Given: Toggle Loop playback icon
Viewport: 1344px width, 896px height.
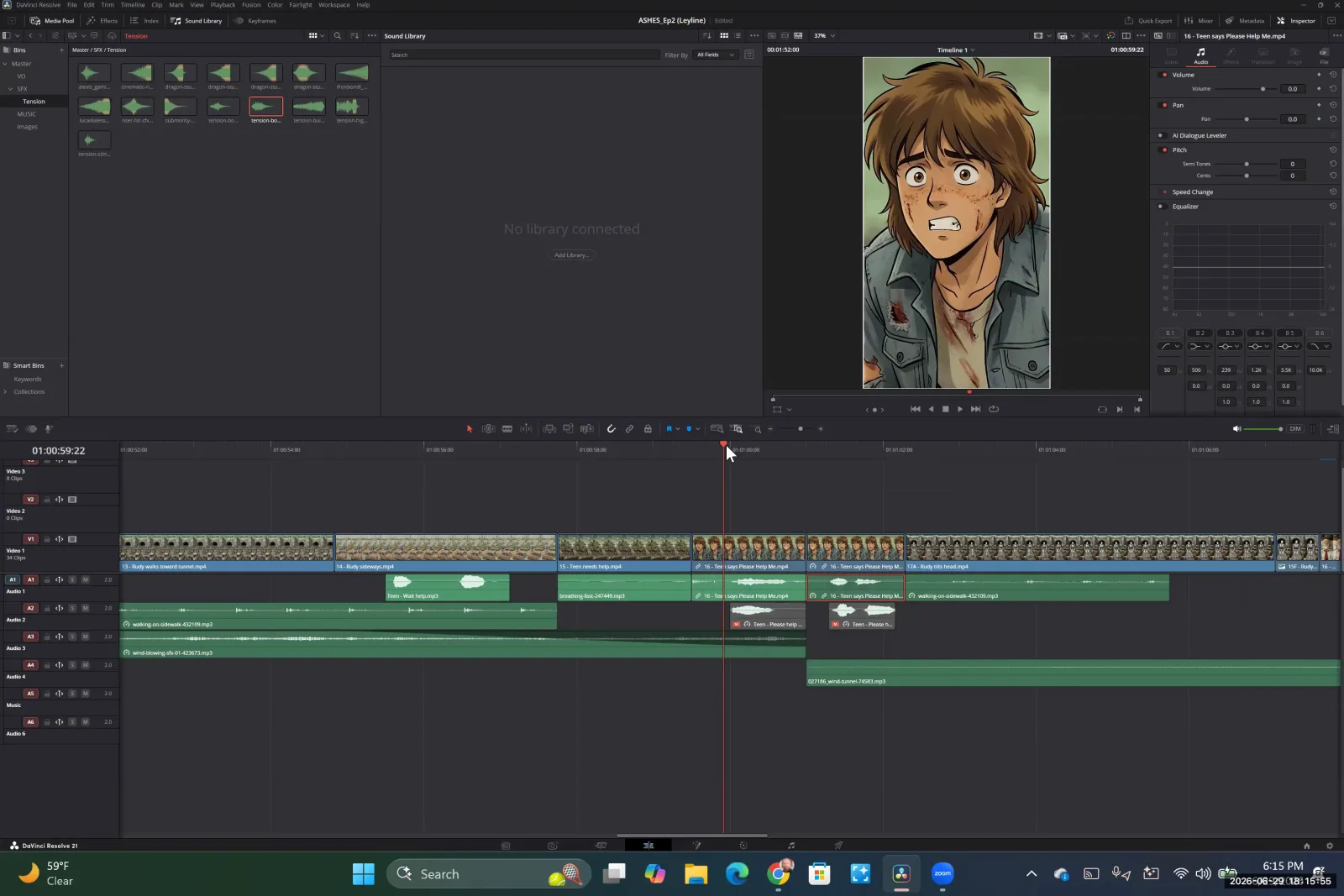Looking at the screenshot, I should [x=994, y=410].
